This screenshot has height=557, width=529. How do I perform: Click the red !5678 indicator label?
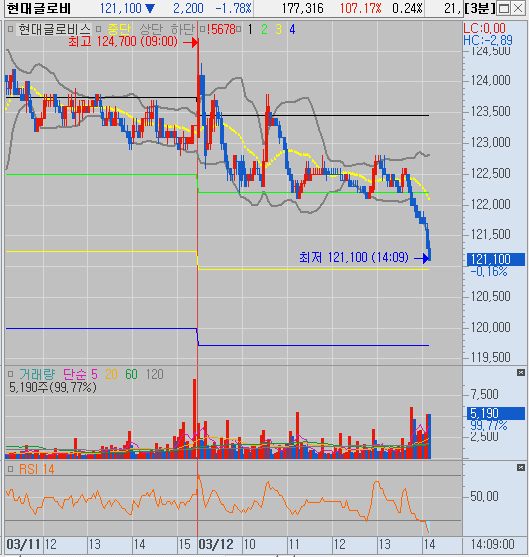click(221, 29)
